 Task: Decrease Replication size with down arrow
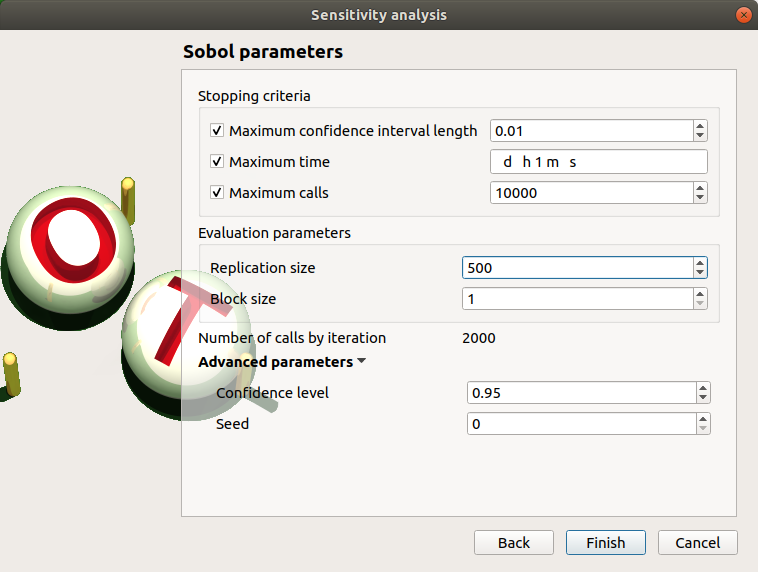[700, 273]
